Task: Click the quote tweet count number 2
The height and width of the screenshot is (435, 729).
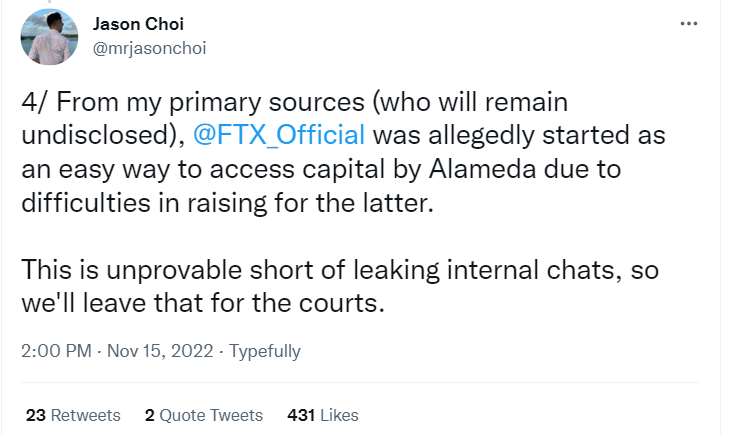Action: point(148,415)
